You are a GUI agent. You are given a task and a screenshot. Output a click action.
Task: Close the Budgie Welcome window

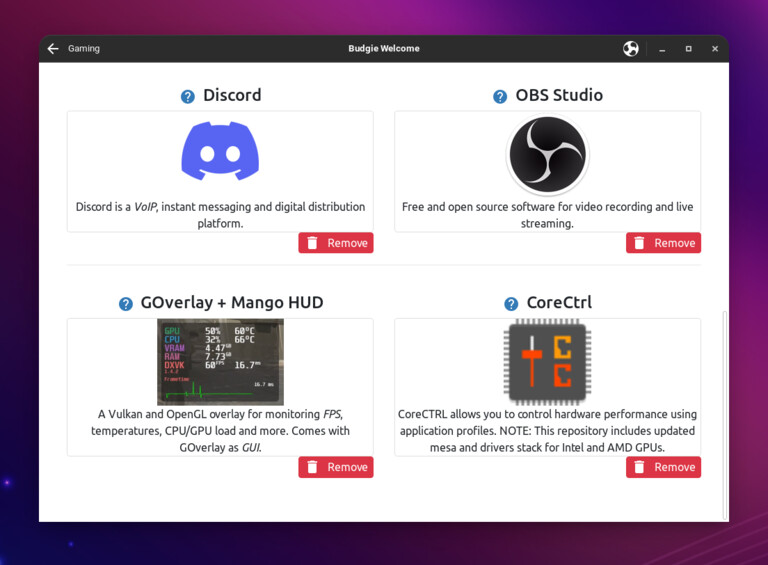715,49
